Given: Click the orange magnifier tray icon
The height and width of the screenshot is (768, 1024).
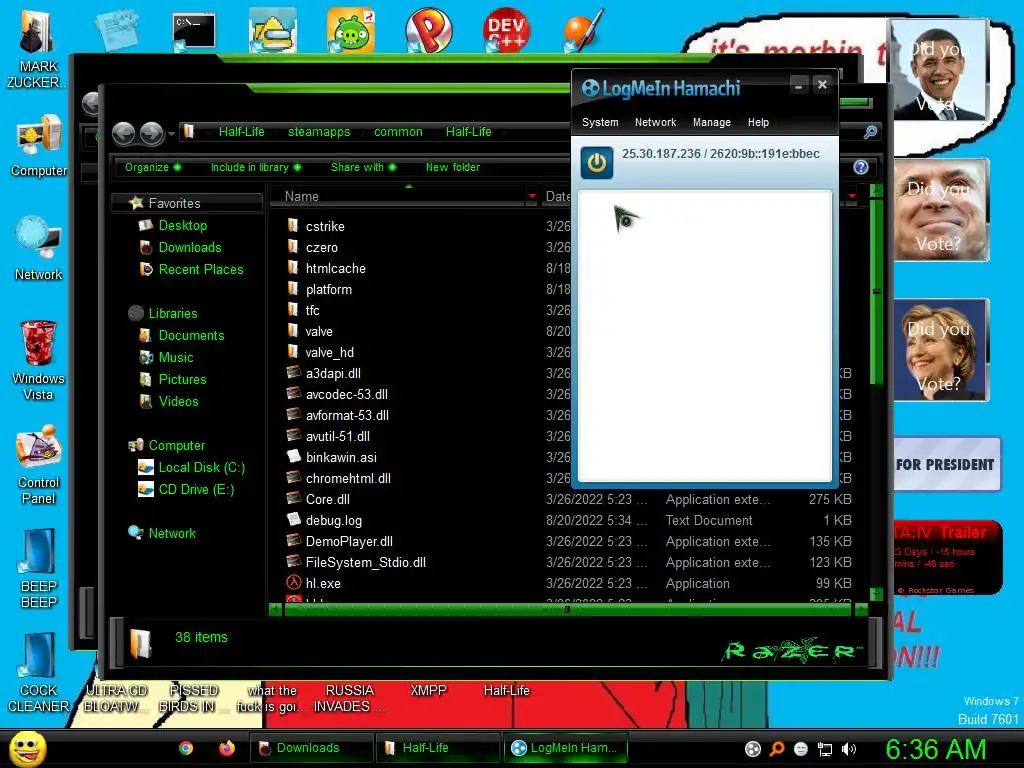Looking at the screenshot, I should (x=776, y=749).
